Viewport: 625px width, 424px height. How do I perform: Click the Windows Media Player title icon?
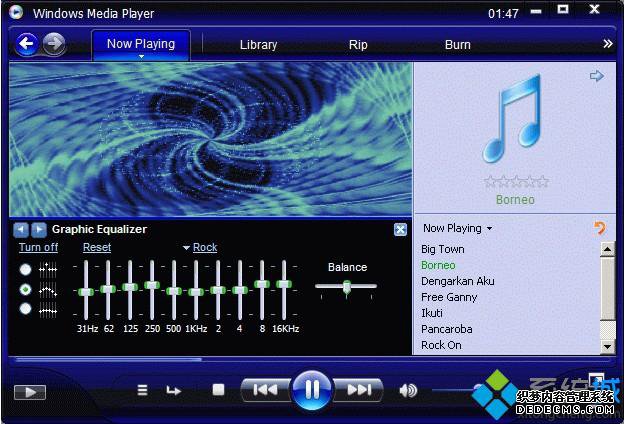(16, 12)
